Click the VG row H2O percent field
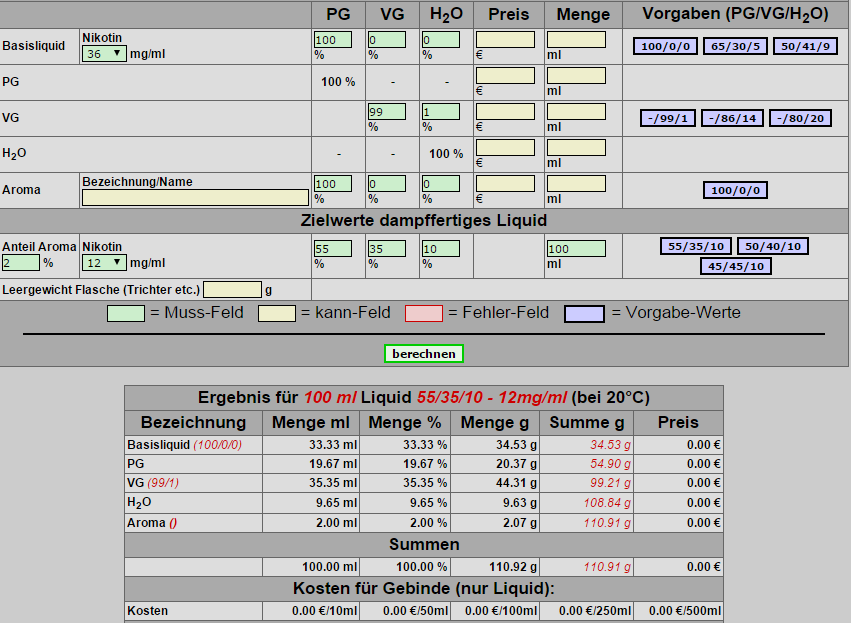 tap(440, 112)
